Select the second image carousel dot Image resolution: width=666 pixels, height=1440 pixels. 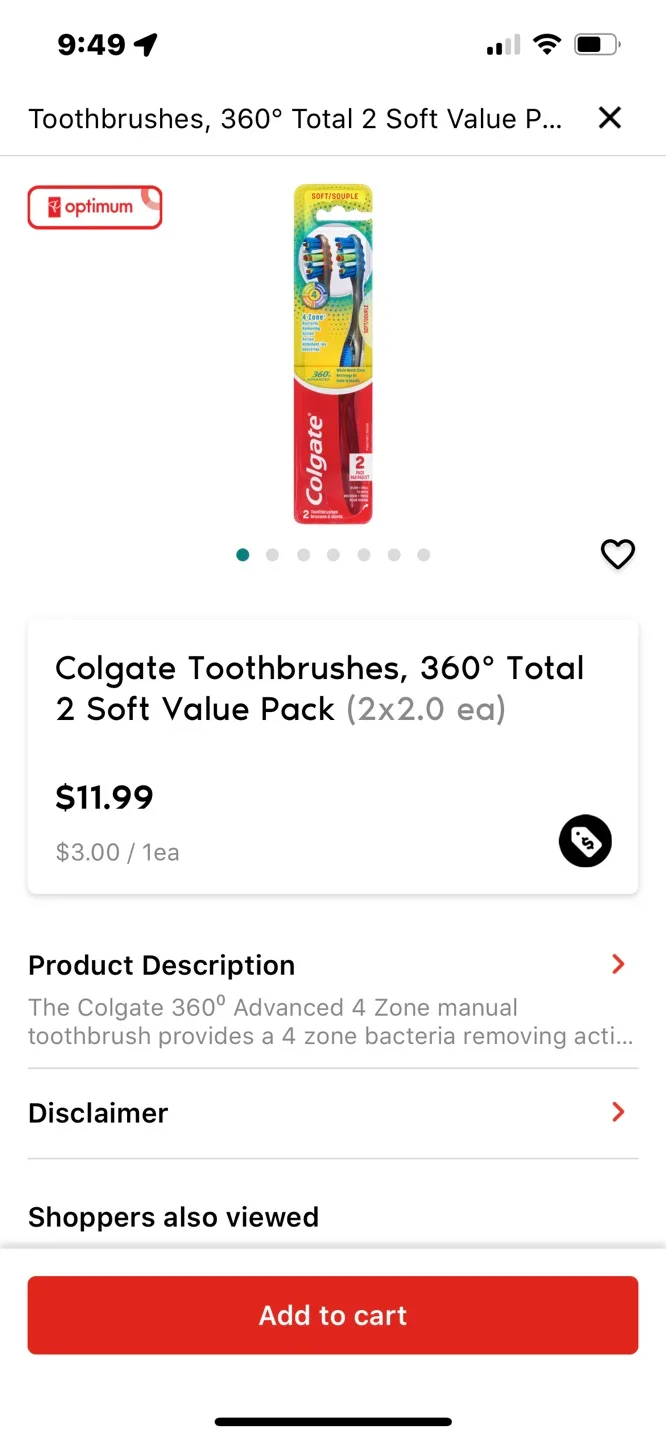click(272, 554)
